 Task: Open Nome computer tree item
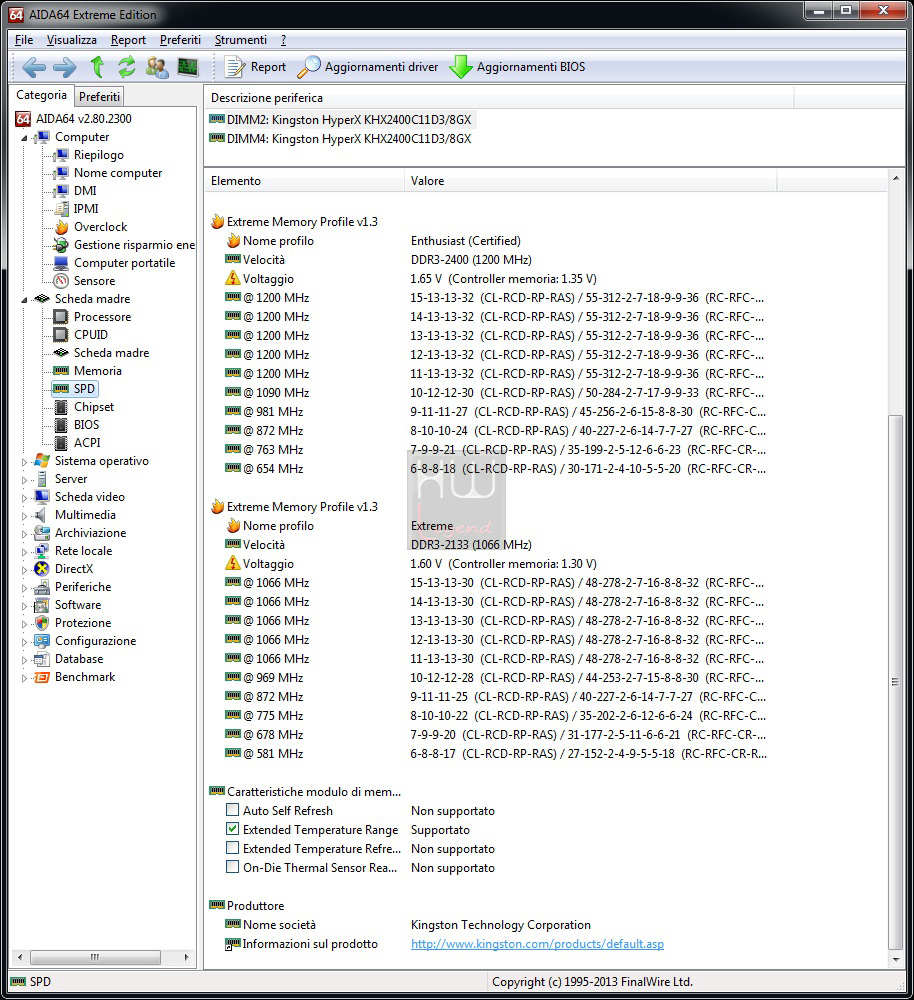[x=118, y=173]
